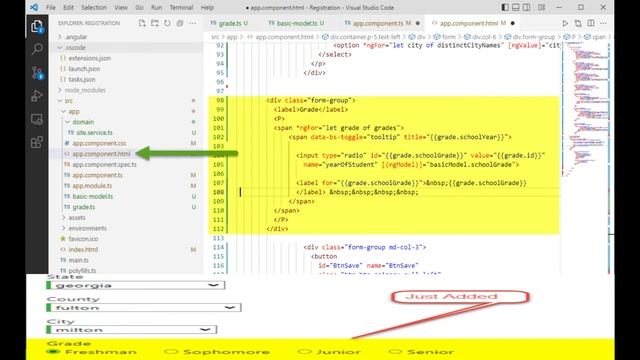Open tasks.json file
640x360 pixels.
click(x=82, y=79)
